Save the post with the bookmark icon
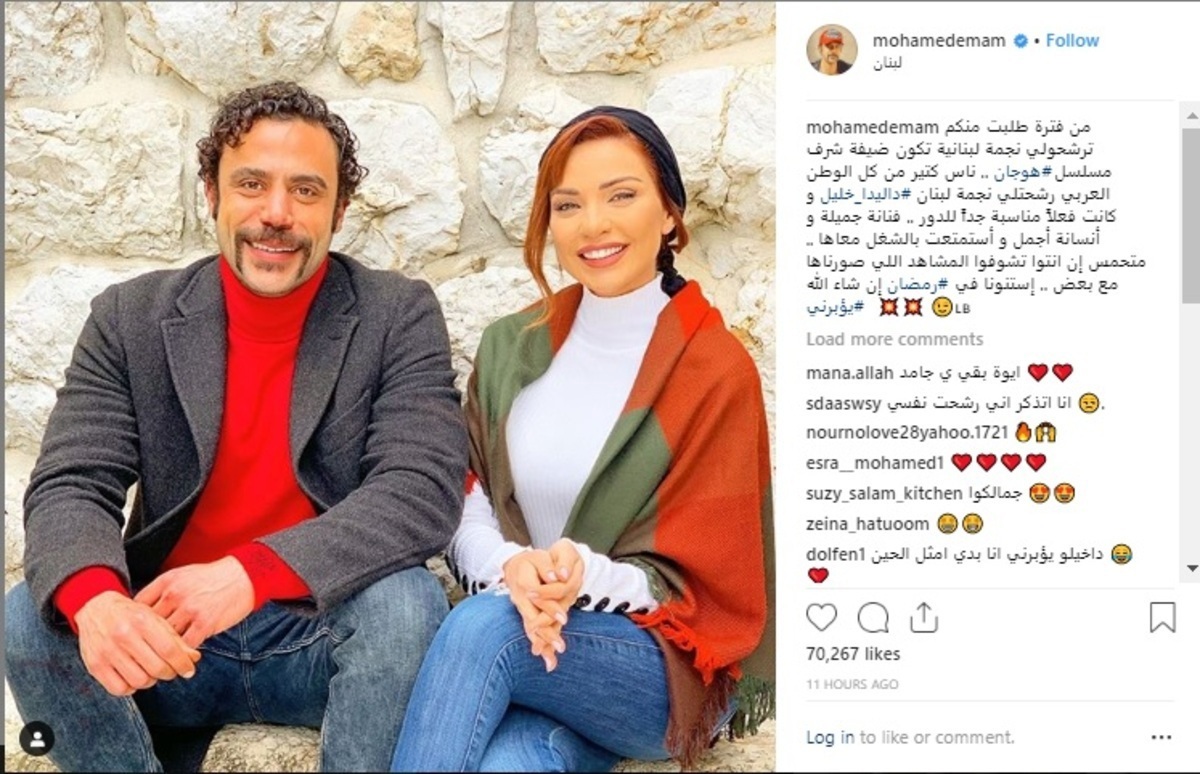 point(1162,617)
